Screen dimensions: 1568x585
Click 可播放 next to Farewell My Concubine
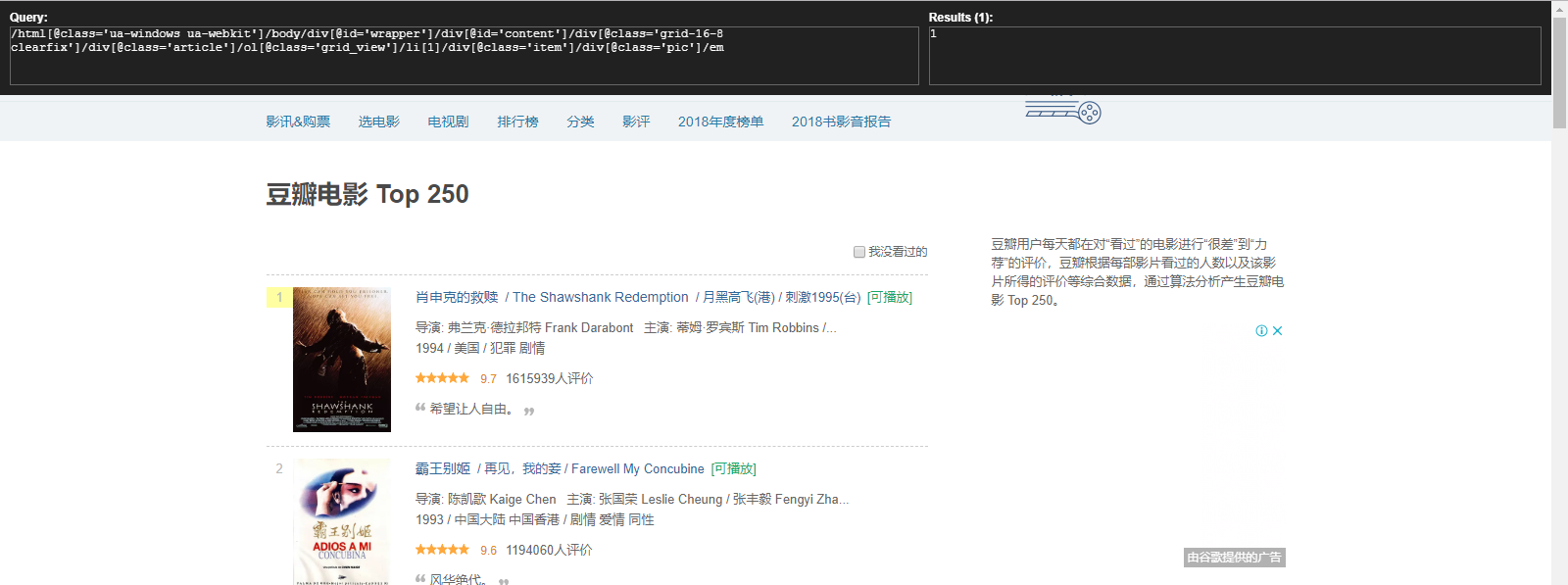pyautogui.click(x=734, y=468)
